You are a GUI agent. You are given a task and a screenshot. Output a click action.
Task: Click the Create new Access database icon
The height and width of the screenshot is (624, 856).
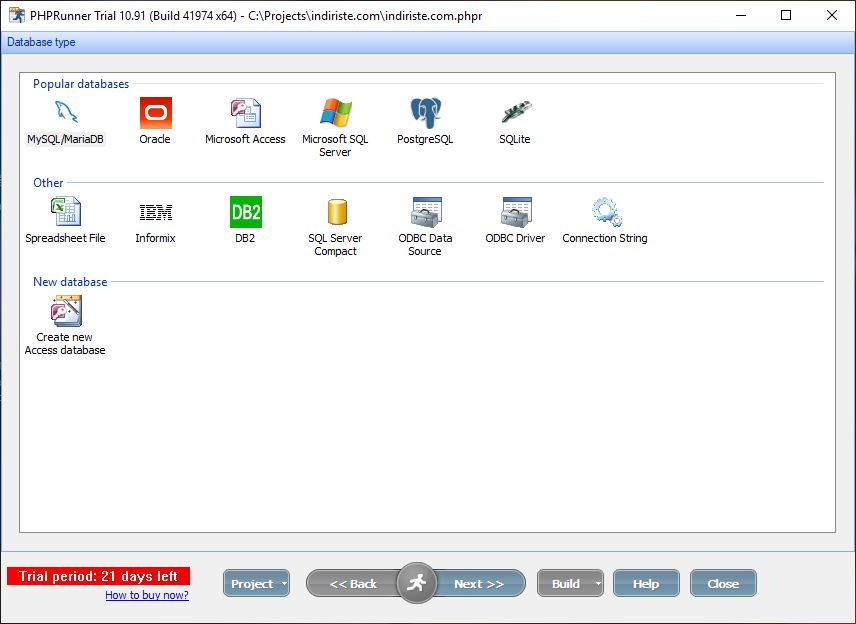(66, 311)
